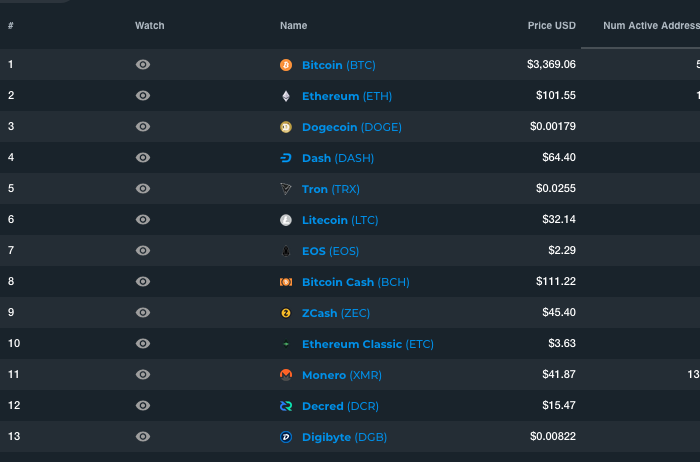Click the Tron triangle logo
The image size is (700, 462).
coord(286,189)
